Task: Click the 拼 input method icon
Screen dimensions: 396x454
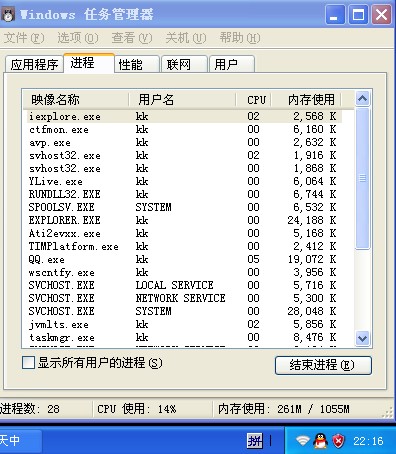Action: tap(255, 441)
